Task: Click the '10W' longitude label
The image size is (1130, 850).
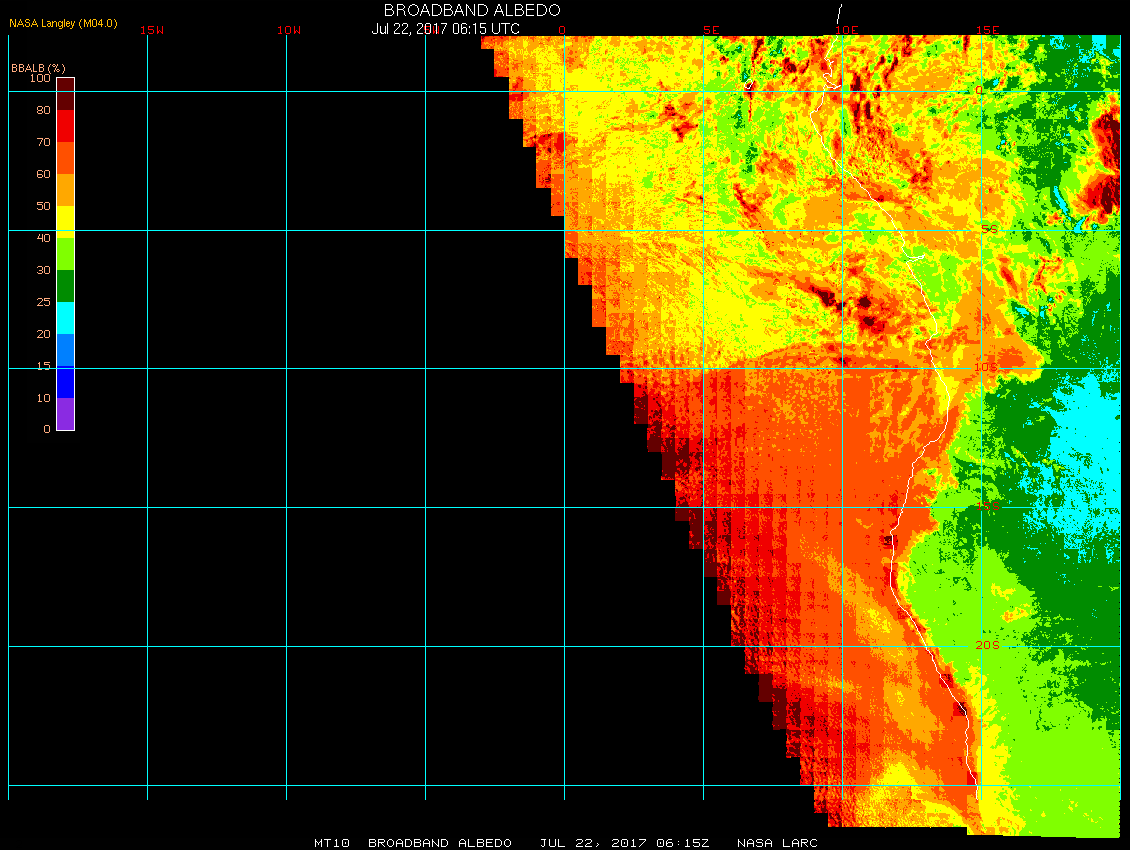Action: (288, 30)
